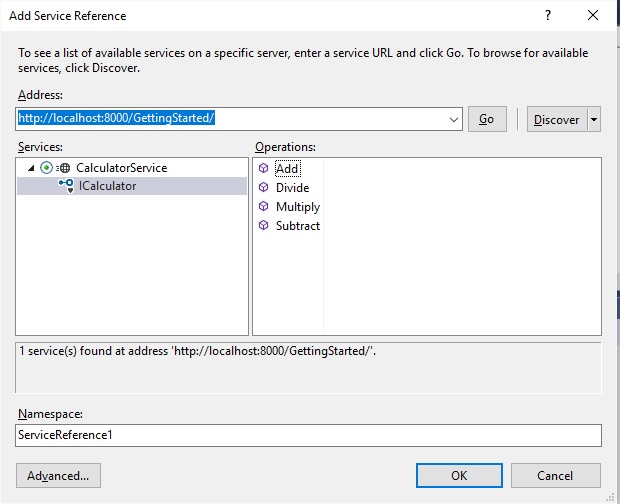Select CalculatorService in the Services tree
Screen dimensions: 620x504
[x=121, y=168]
